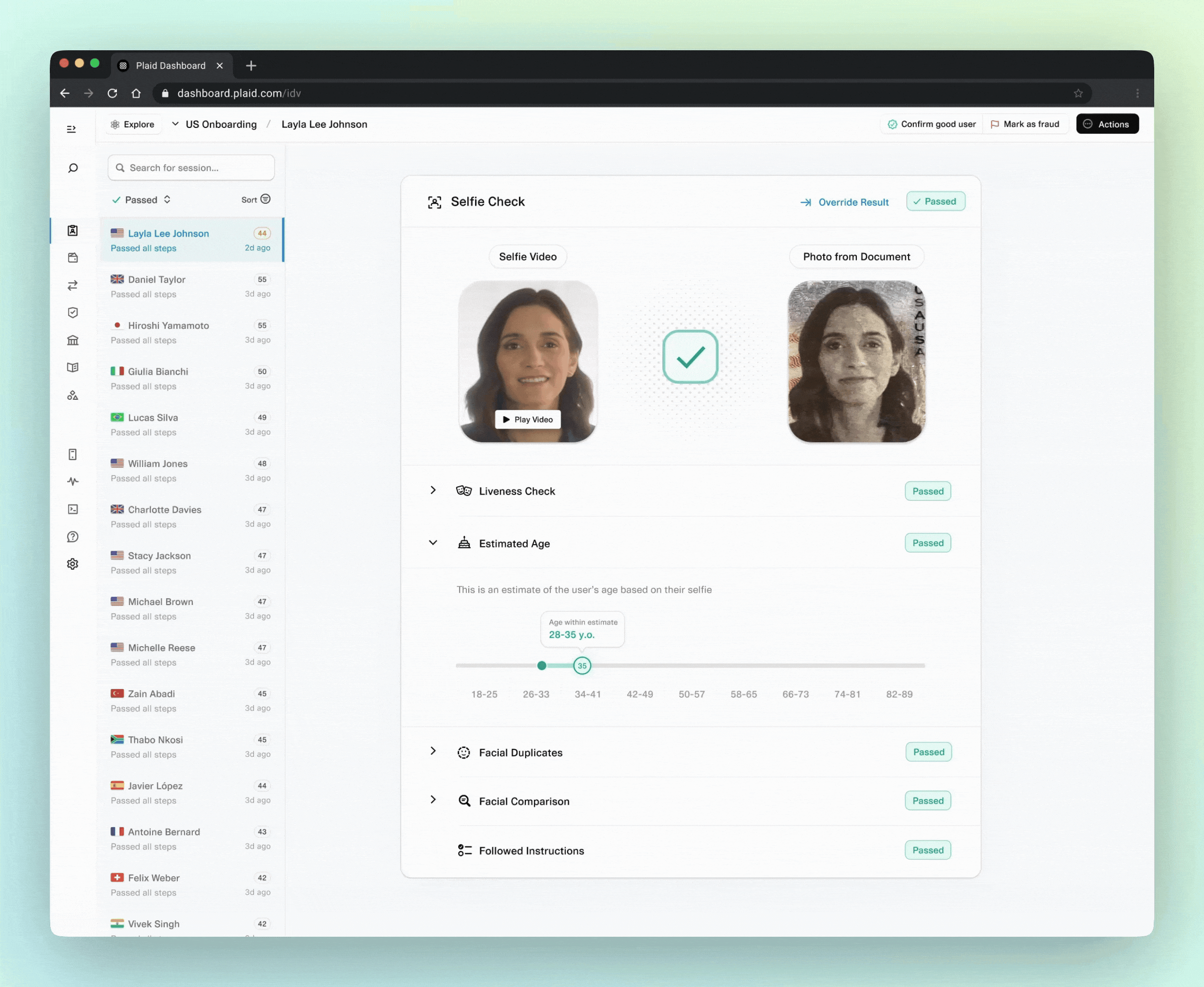The image size is (1204, 987).
Task: Open Javier López's session
Action: click(x=191, y=793)
